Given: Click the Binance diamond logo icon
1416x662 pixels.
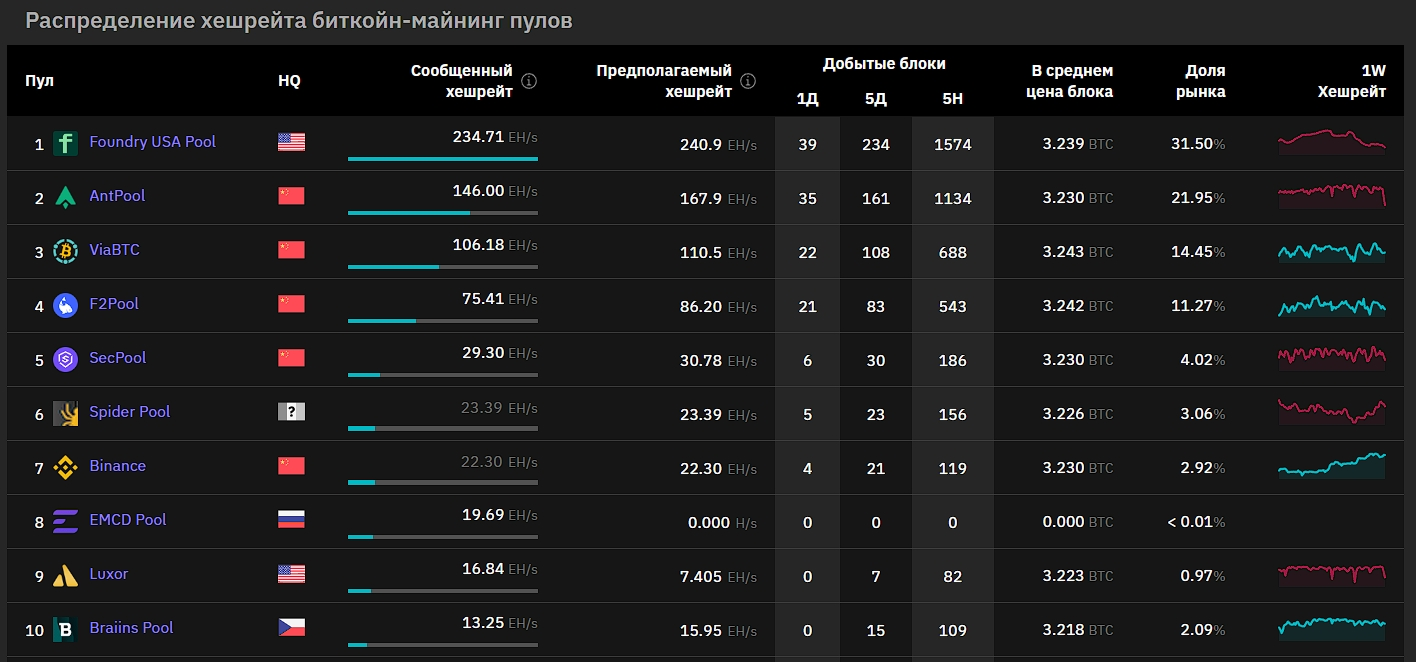Looking at the screenshot, I should (x=66, y=467).
